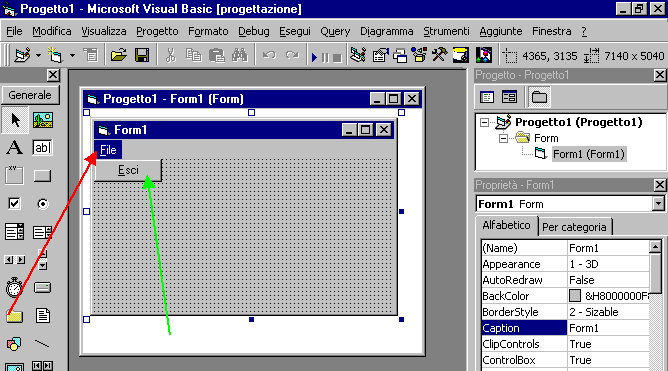Select the Timer control stopwatch icon
Screen dimensions: 668x371
14,288
